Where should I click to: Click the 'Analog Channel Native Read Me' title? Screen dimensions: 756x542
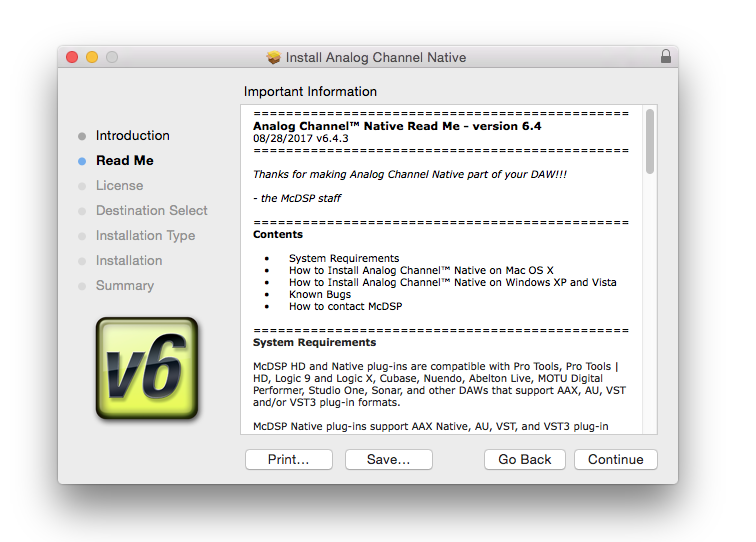[397, 126]
